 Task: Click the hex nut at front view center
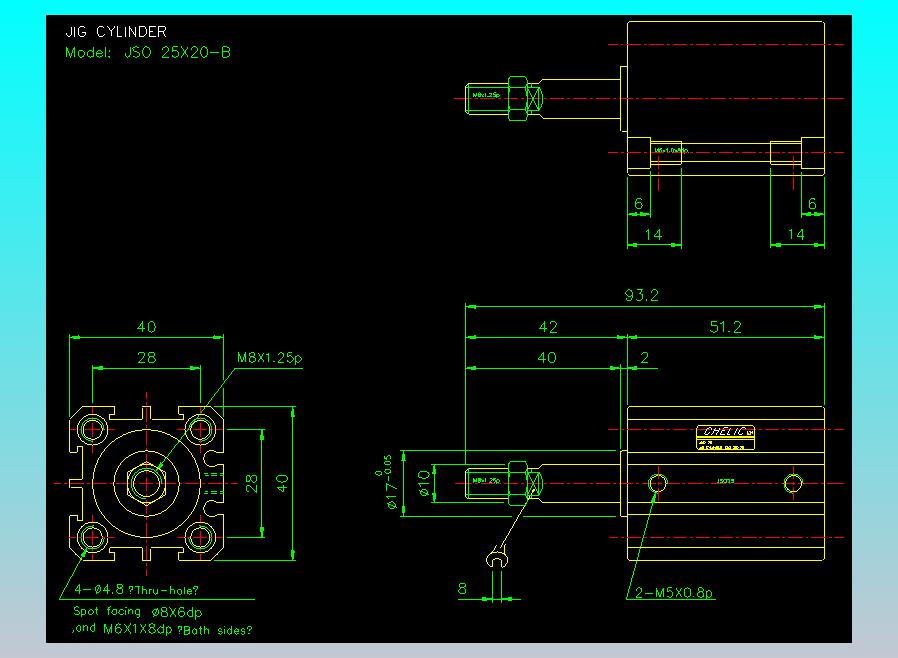(x=148, y=484)
